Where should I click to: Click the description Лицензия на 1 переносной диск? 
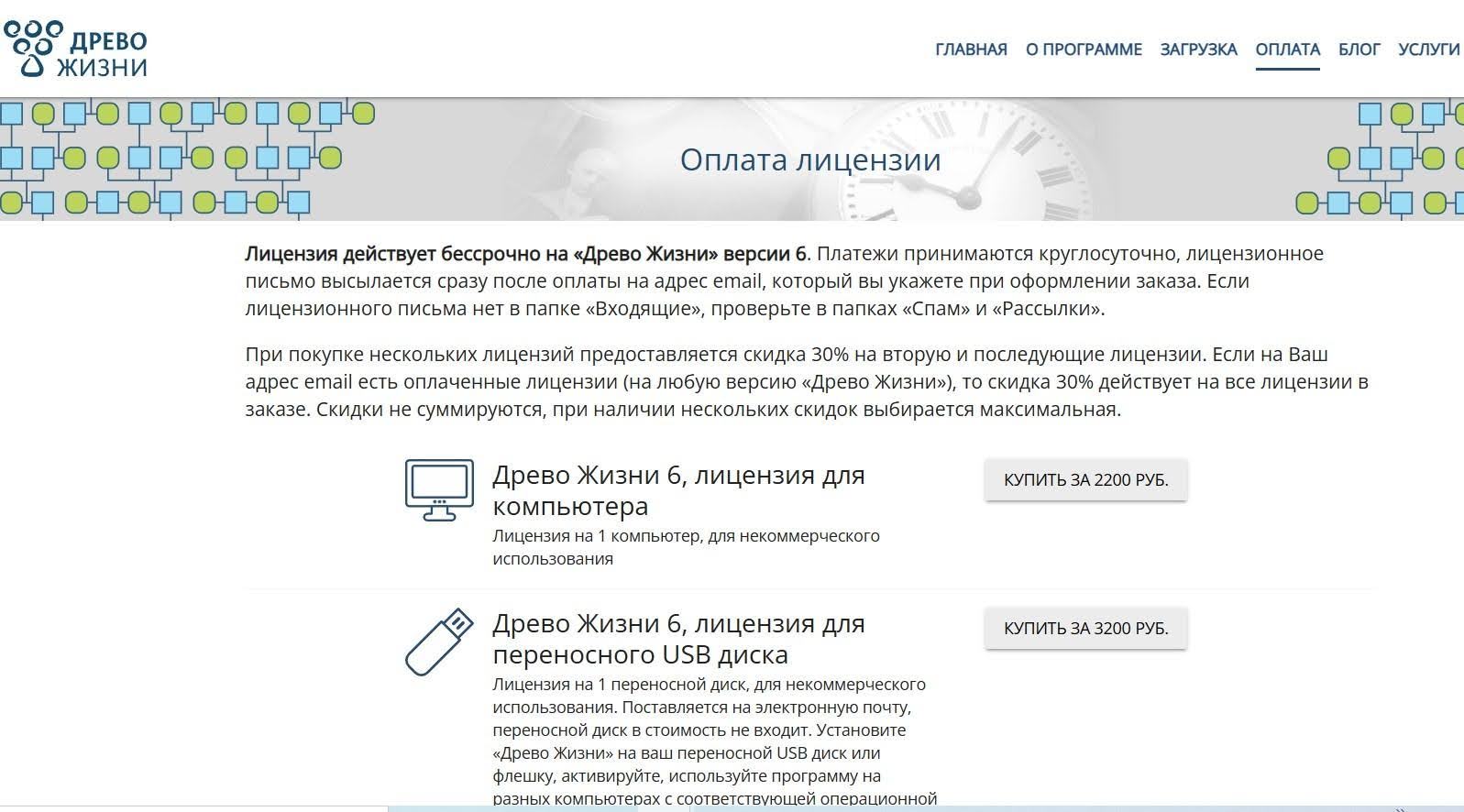pos(714,742)
